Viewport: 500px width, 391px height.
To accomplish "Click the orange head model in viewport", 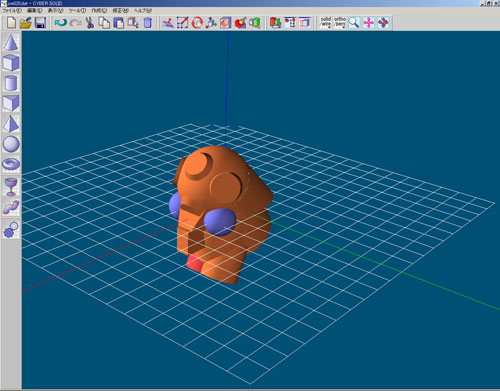I will 221,213.
